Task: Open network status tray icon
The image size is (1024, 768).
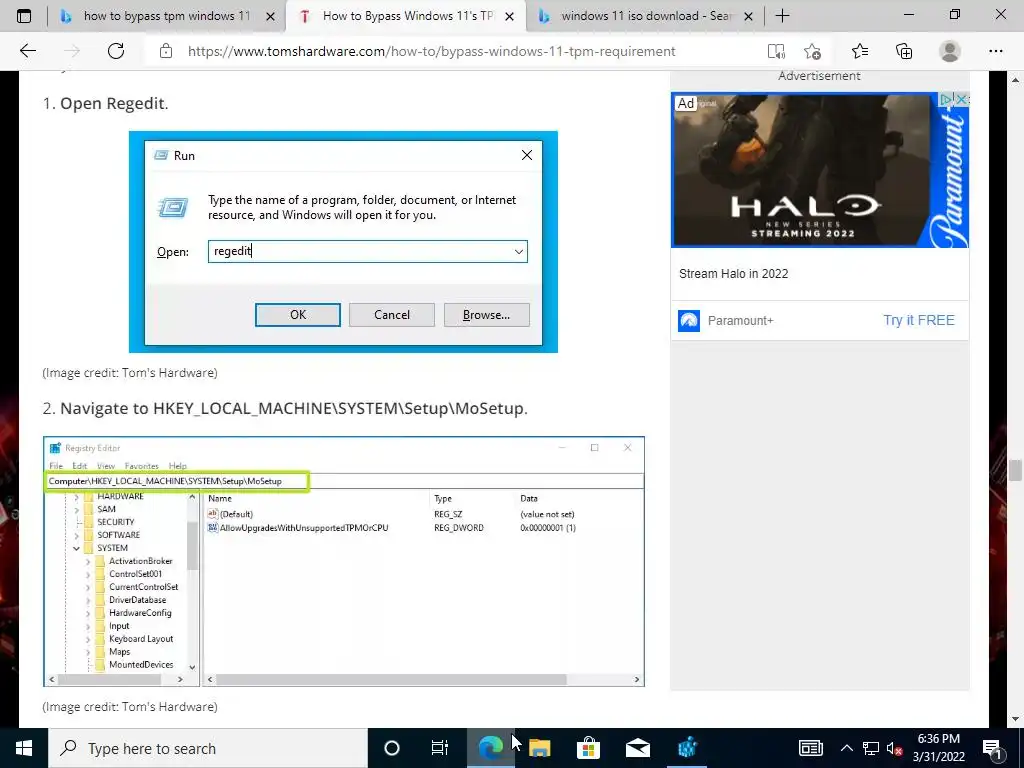Action: 871,748
